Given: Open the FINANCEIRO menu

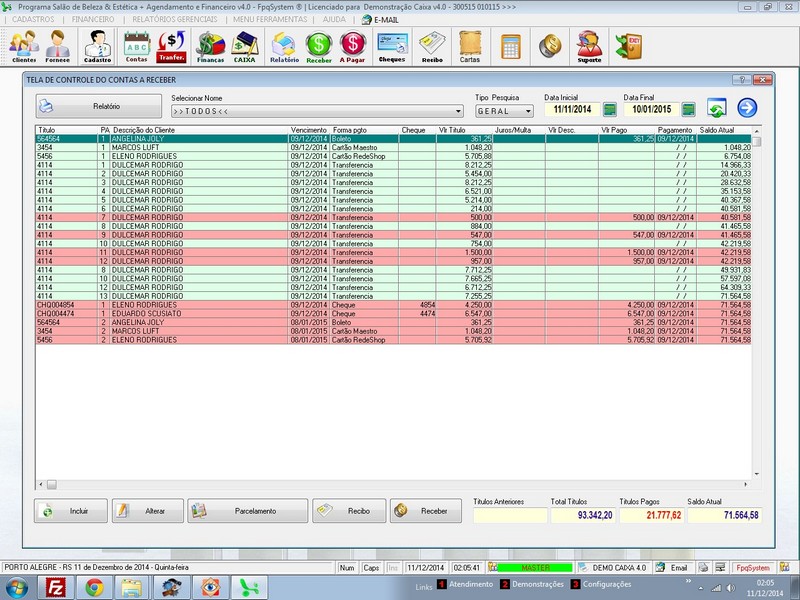Looking at the screenshot, I should (94, 19).
